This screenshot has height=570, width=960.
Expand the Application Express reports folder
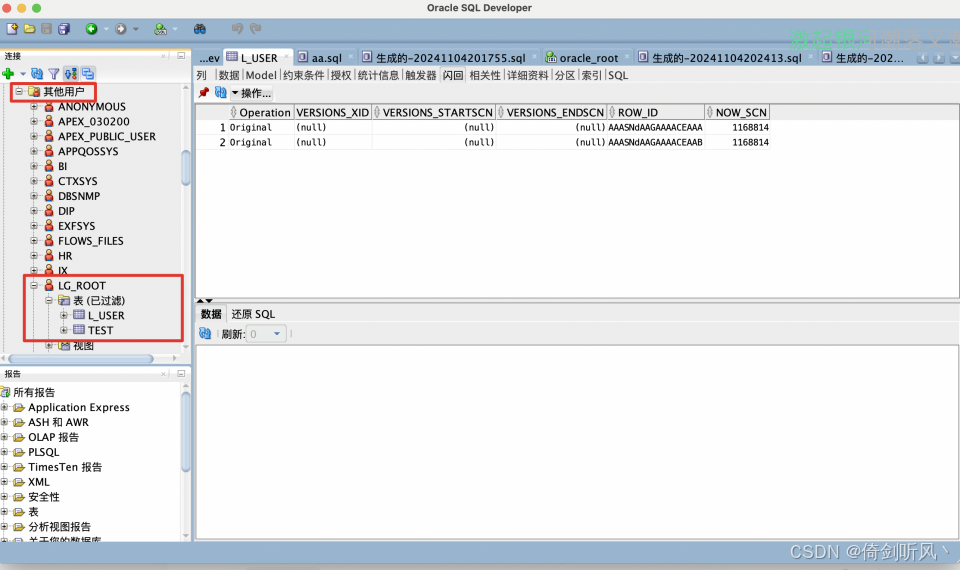(4, 407)
